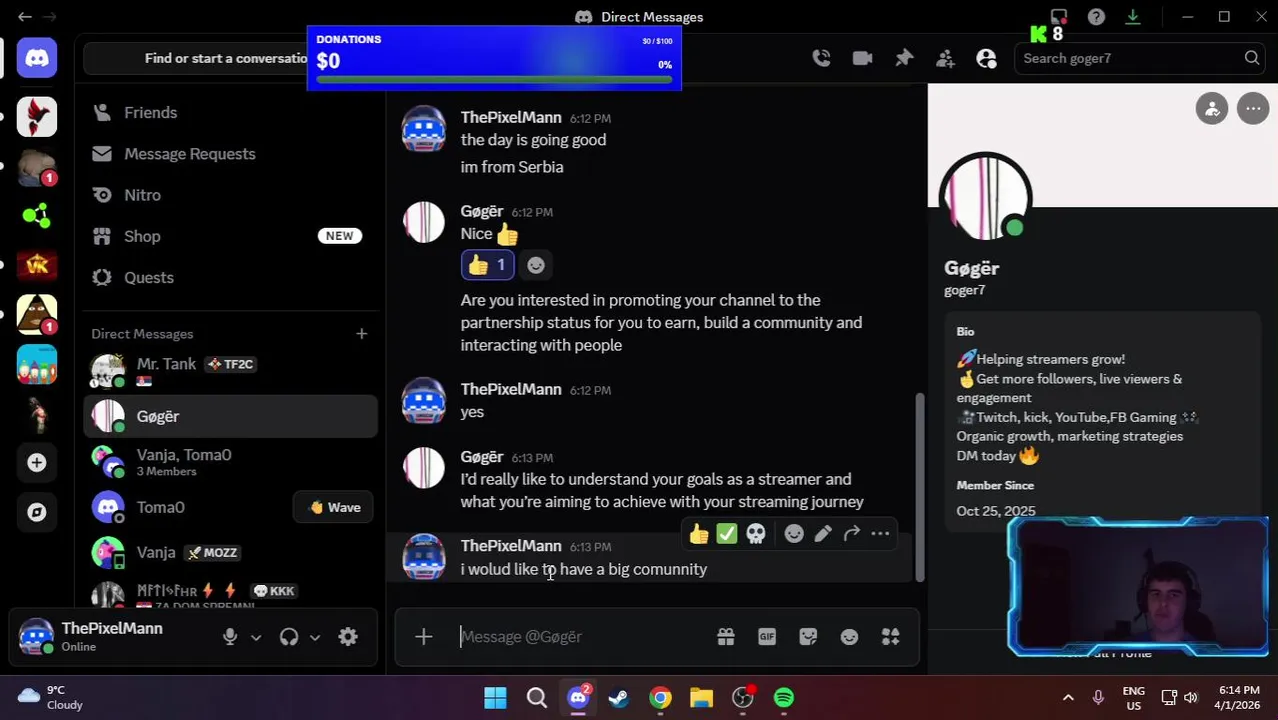Open the server with red bird icon
The width and height of the screenshot is (1278, 720).
point(37,117)
